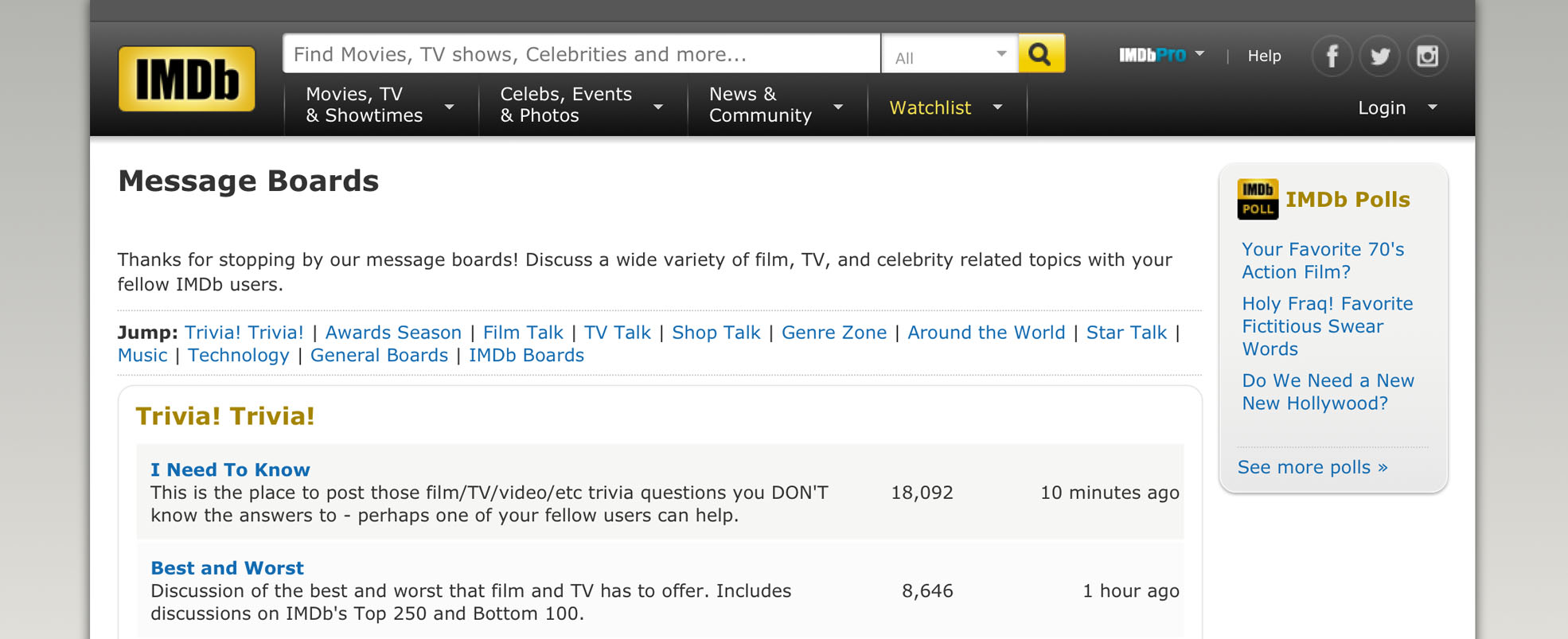This screenshot has height=639, width=1568.
Task: Jump to Music section
Action: pos(142,356)
